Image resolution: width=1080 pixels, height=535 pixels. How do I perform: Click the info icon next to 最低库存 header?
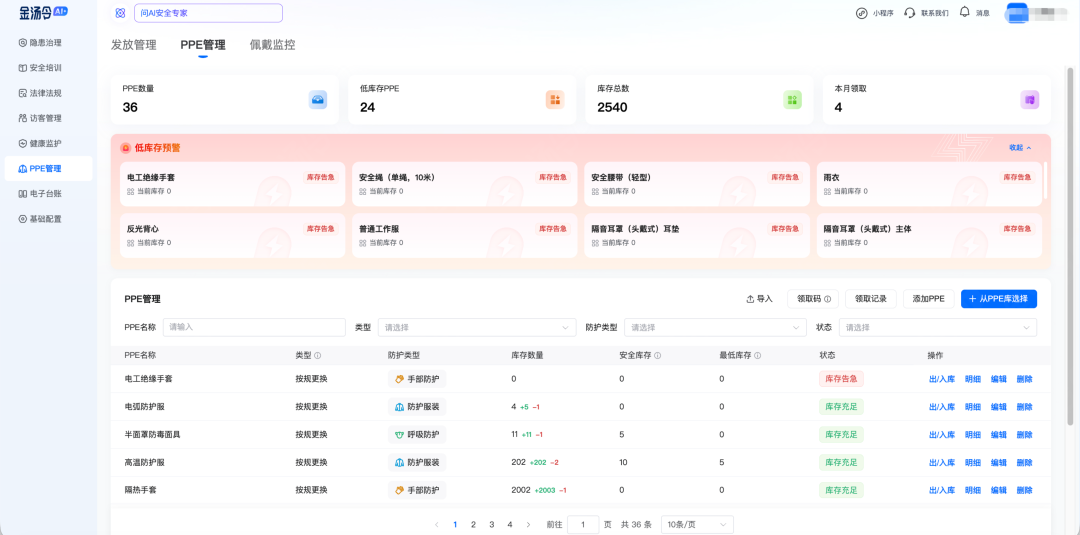(x=757, y=356)
